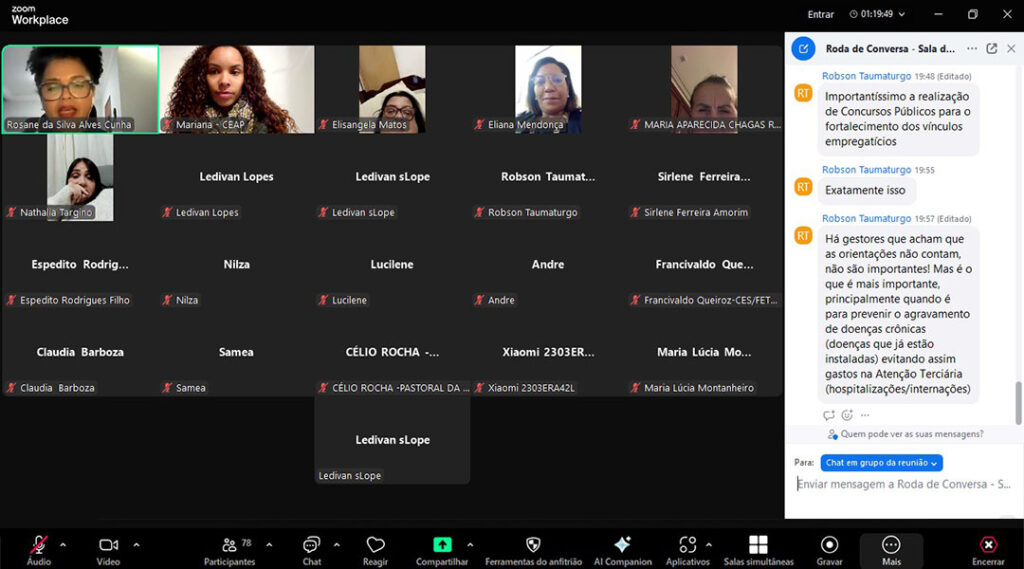The width and height of the screenshot is (1024, 569).
Task: Open the 'Chat em grupo da reunião' recipient dropdown
Action: [x=881, y=463]
